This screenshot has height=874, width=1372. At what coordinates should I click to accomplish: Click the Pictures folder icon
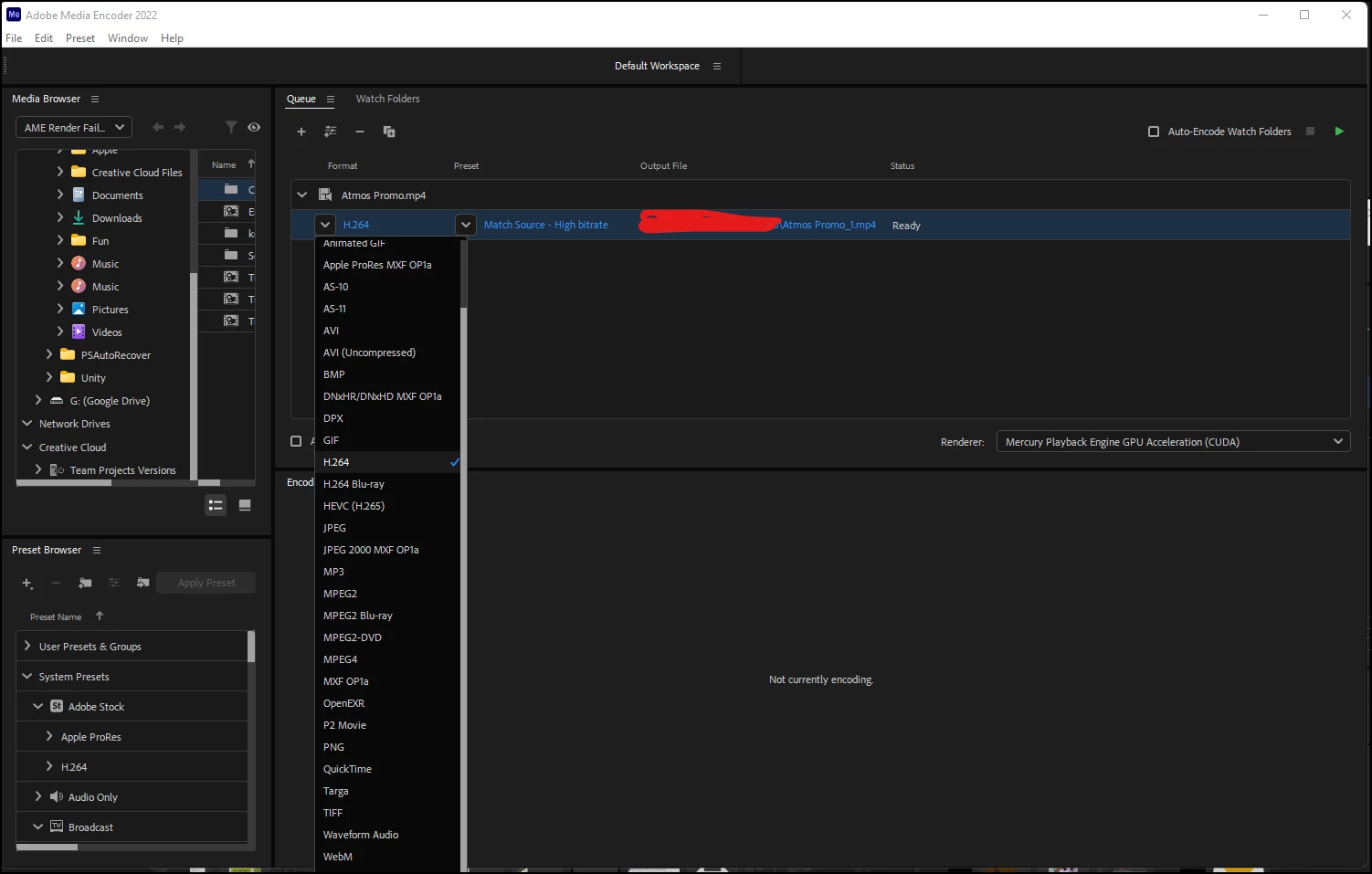click(79, 309)
